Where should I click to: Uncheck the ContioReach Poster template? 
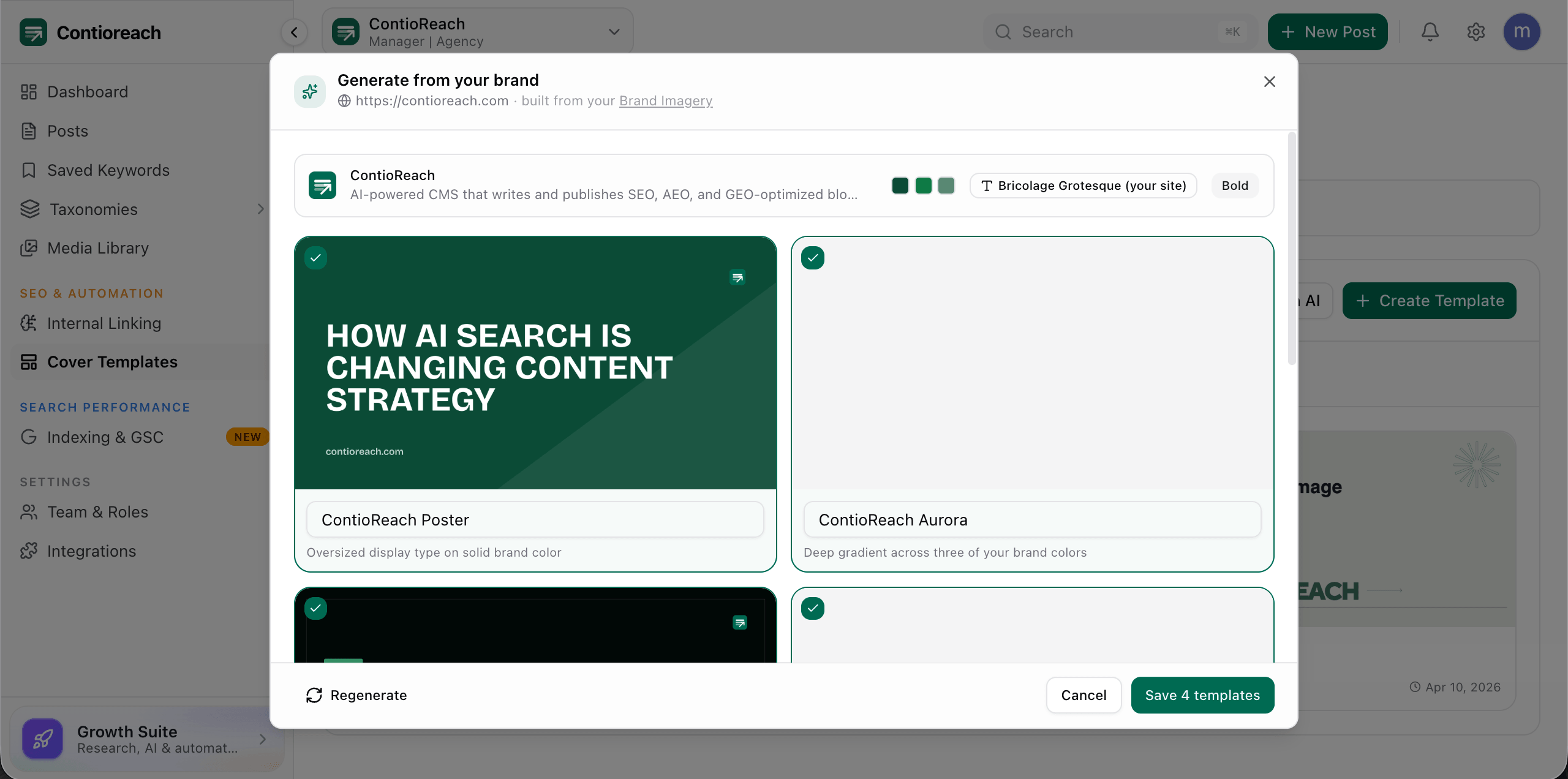coord(316,258)
